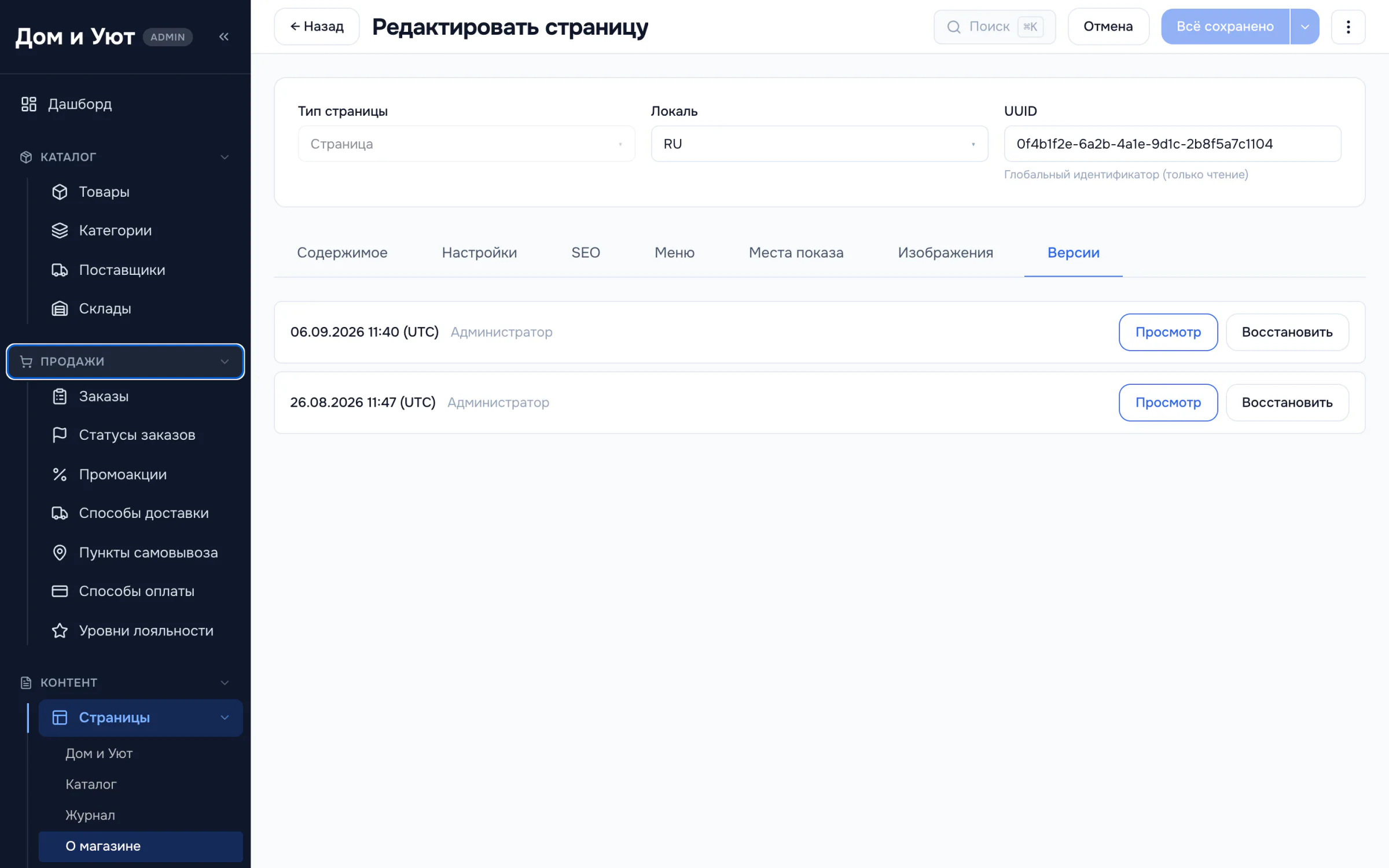This screenshot has width=1389, height=868.
Task: Восстановить the 06.09.2026 version
Action: click(x=1287, y=332)
